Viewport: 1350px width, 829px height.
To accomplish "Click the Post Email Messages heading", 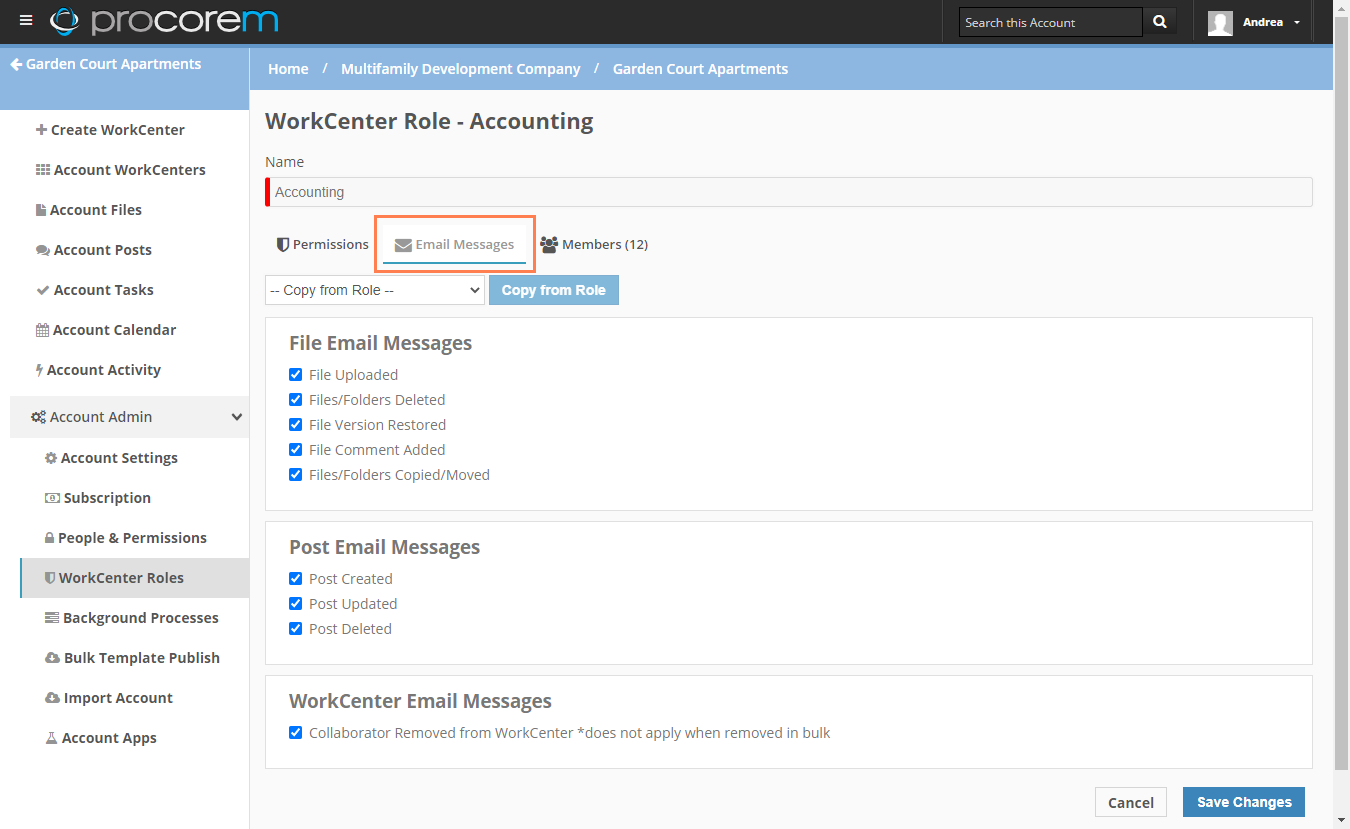I will pos(385,547).
